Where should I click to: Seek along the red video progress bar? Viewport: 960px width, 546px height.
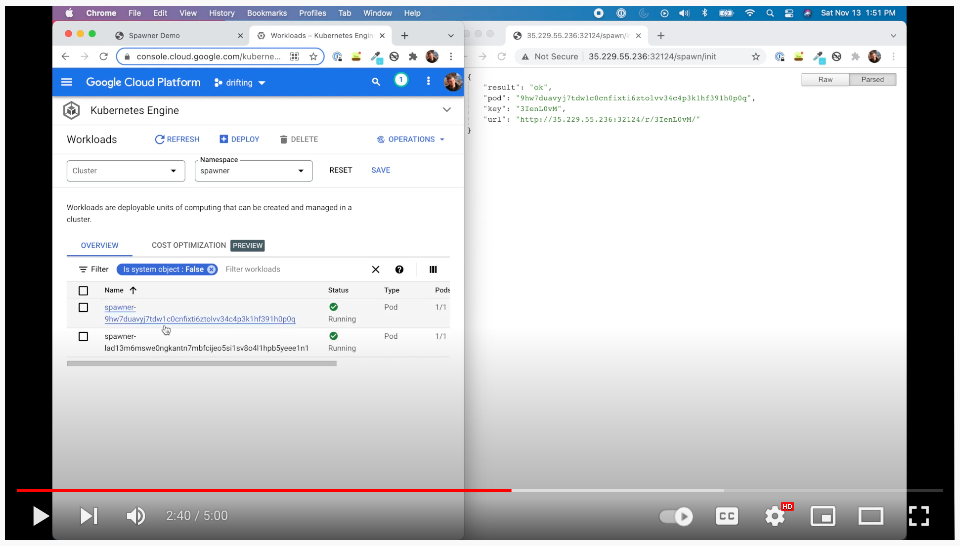[x=264, y=490]
